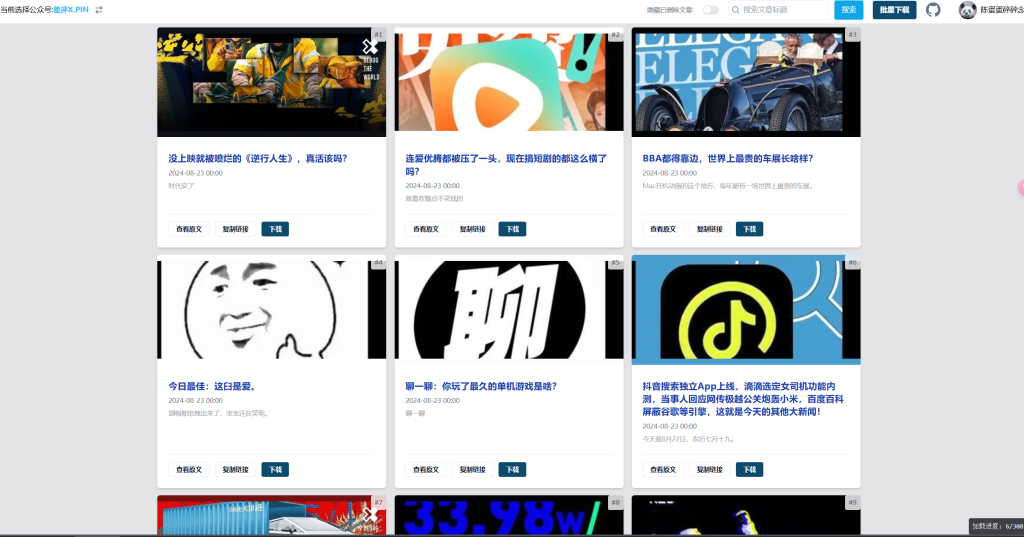The height and width of the screenshot is (537, 1024).
Task: Click the panda user avatar
Action: tap(967, 10)
